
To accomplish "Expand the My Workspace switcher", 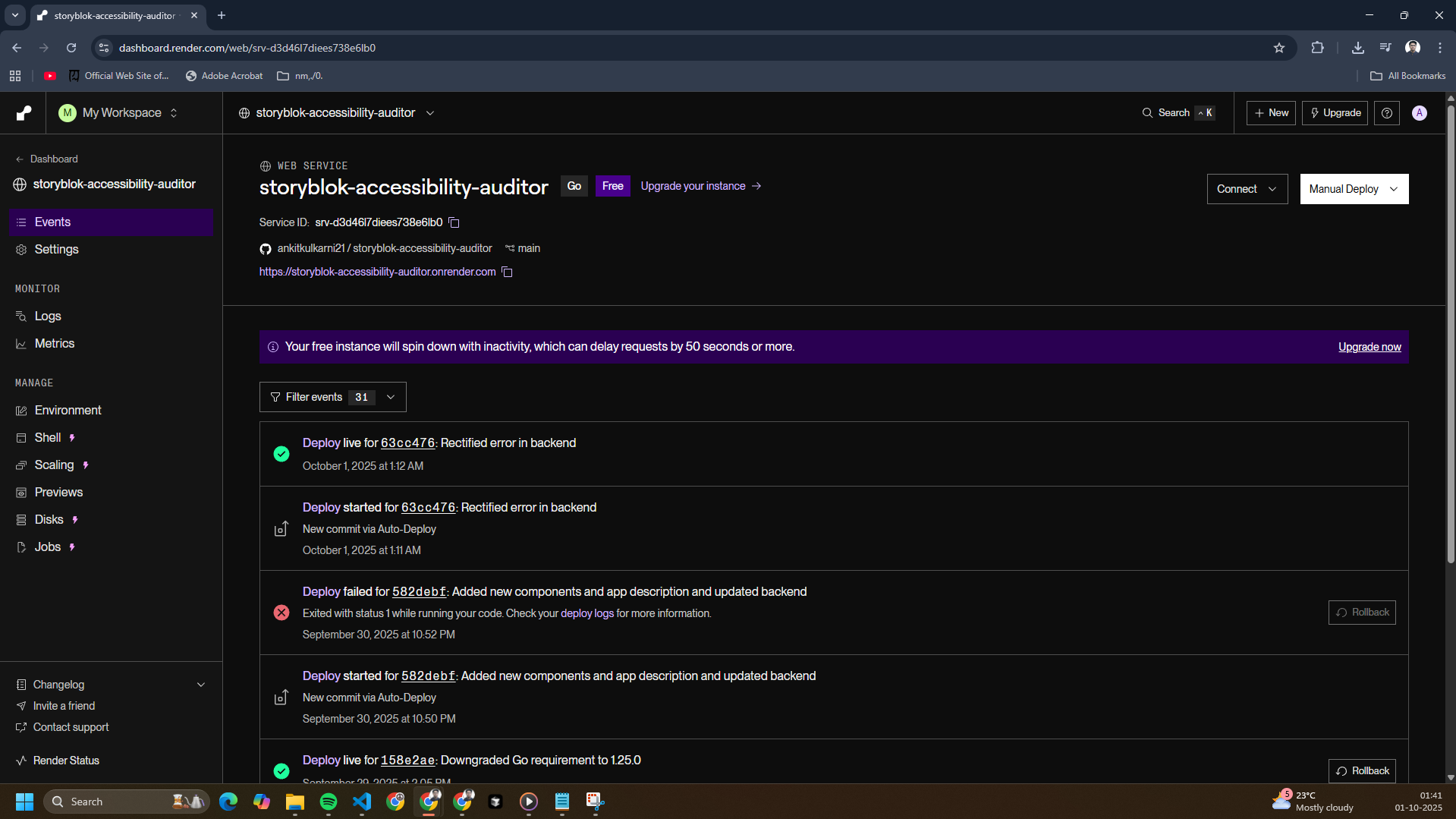I will click(x=119, y=113).
